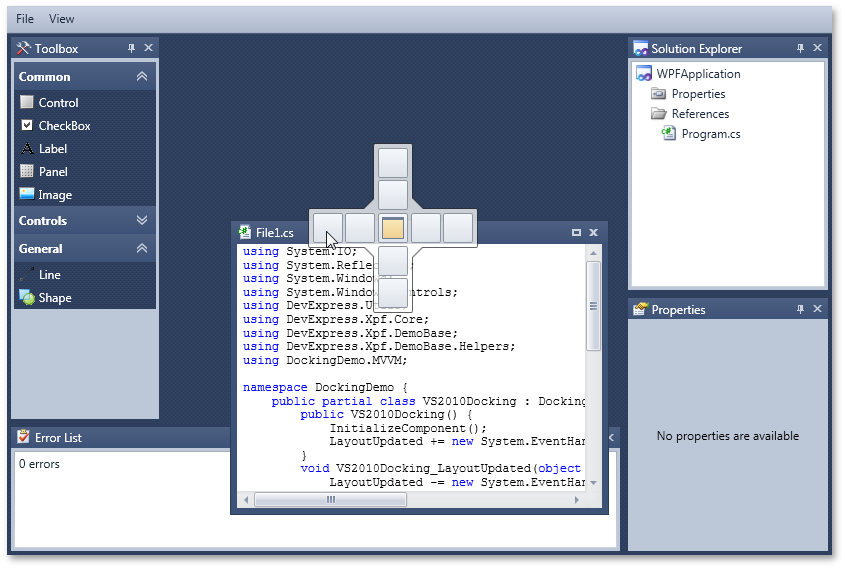The image size is (845, 569).
Task: Select the Line tool under General
Action: click(x=49, y=274)
